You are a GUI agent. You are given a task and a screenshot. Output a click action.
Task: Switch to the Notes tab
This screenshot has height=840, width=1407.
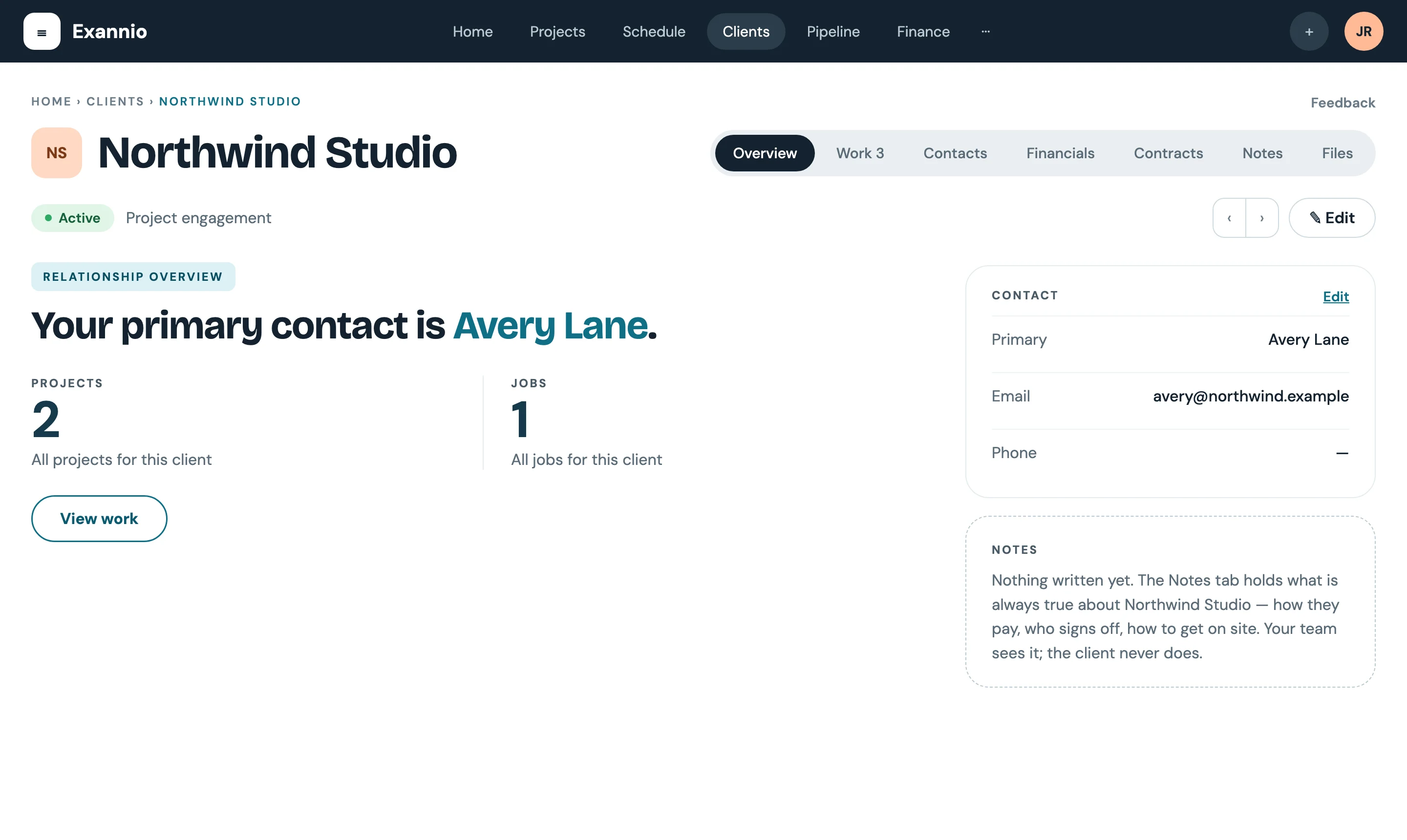[x=1262, y=153]
